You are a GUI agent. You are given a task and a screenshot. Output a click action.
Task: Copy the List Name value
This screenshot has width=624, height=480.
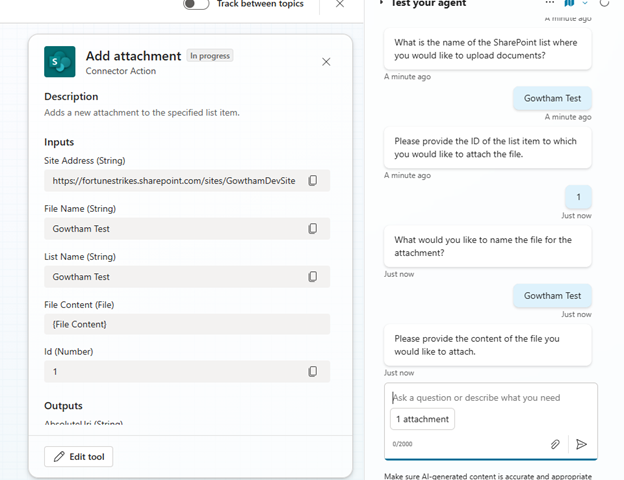click(313, 277)
